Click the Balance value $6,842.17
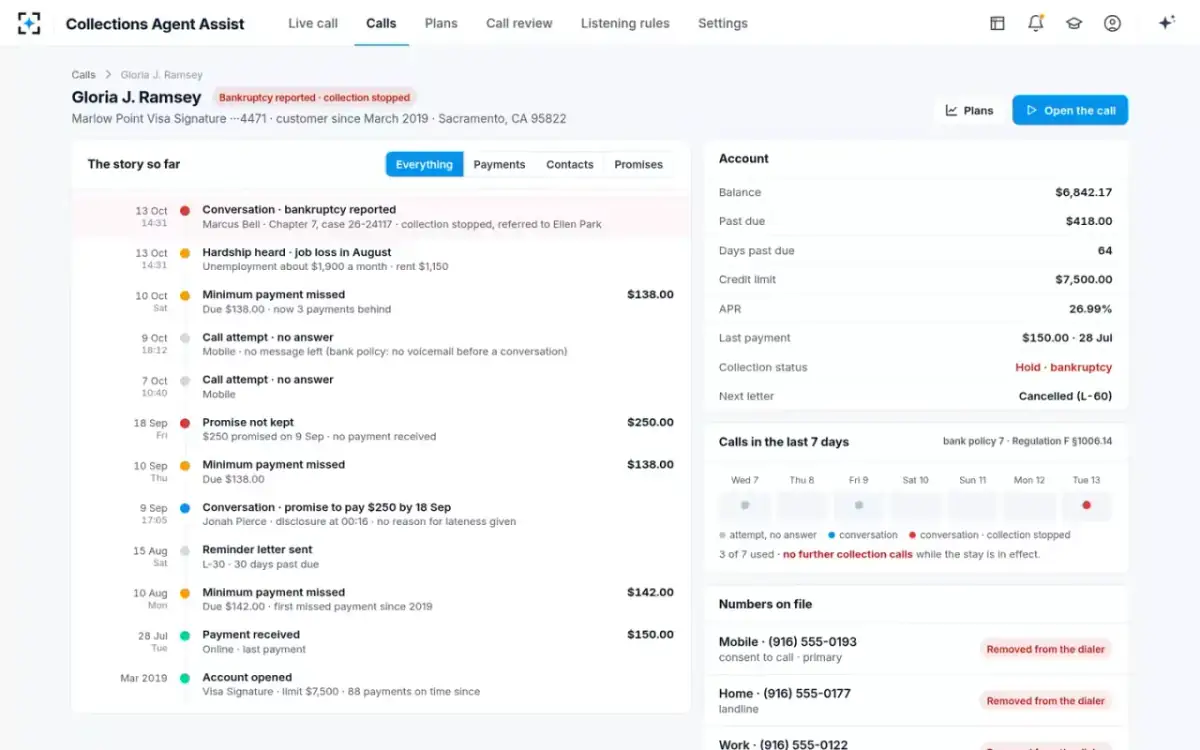Viewport: 1200px width, 750px height. [x=1083, y=192]
